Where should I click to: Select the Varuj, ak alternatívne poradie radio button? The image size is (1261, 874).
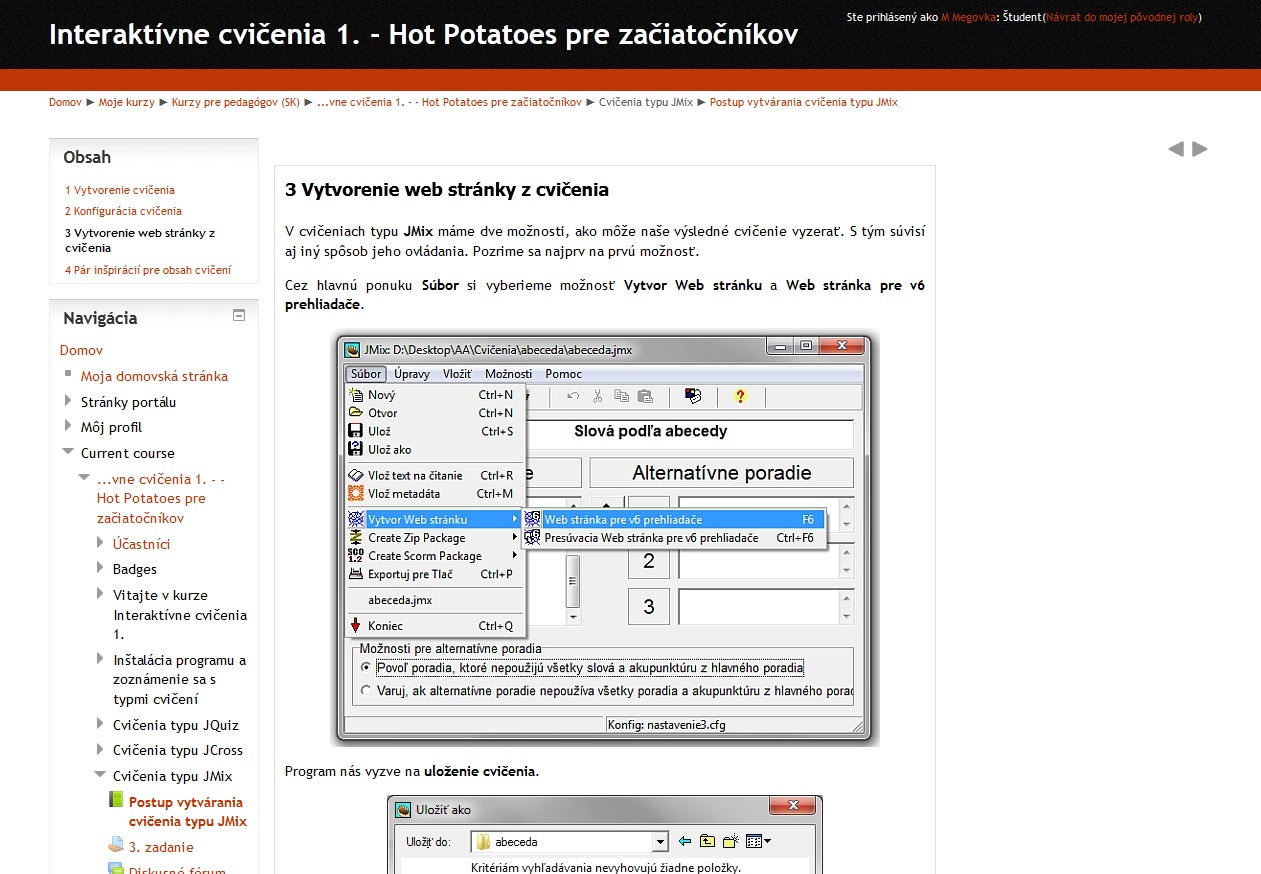(x=365, y=690)
